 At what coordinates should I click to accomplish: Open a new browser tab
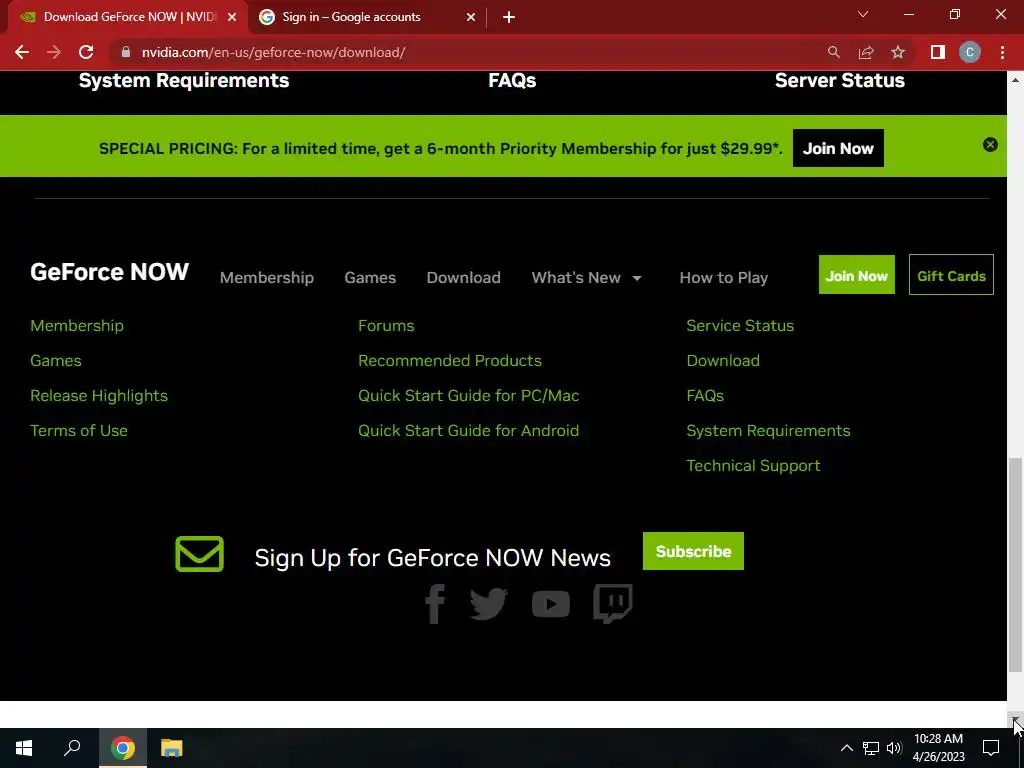tap(509, 18)
